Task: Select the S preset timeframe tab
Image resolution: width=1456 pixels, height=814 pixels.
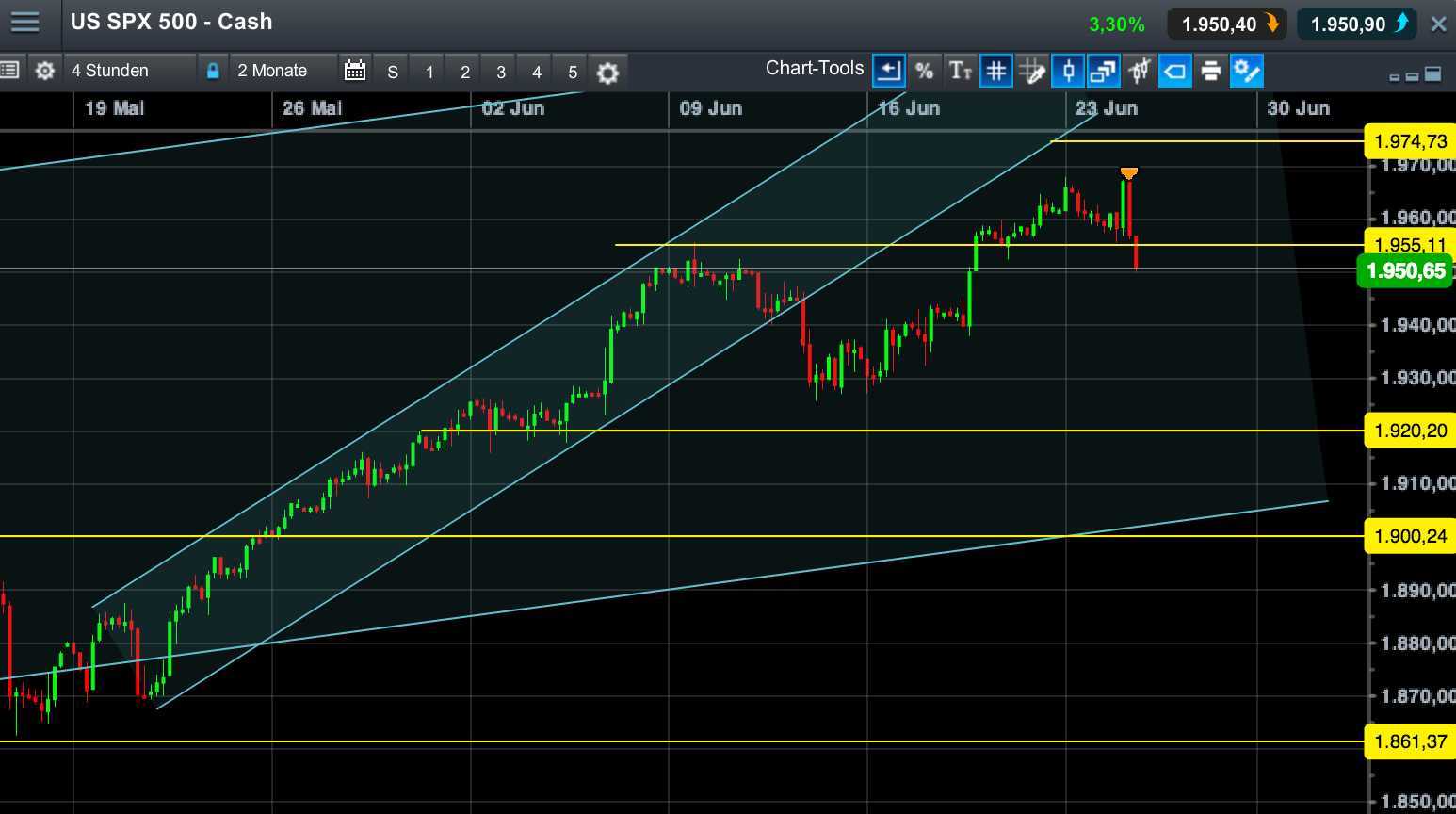Action: tap(392, 71)
